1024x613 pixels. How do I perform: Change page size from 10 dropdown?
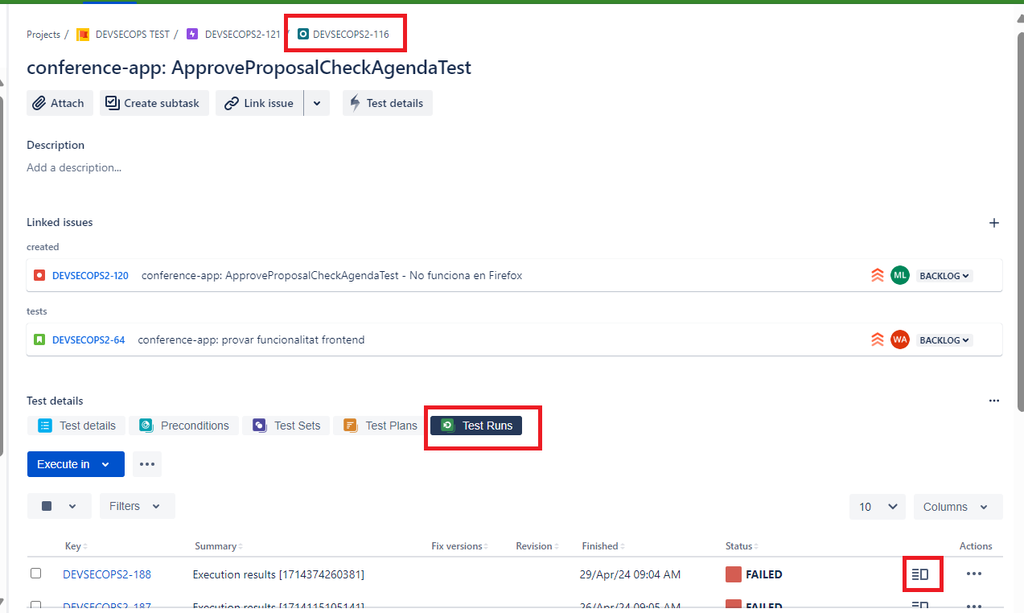tap(877, 507)
